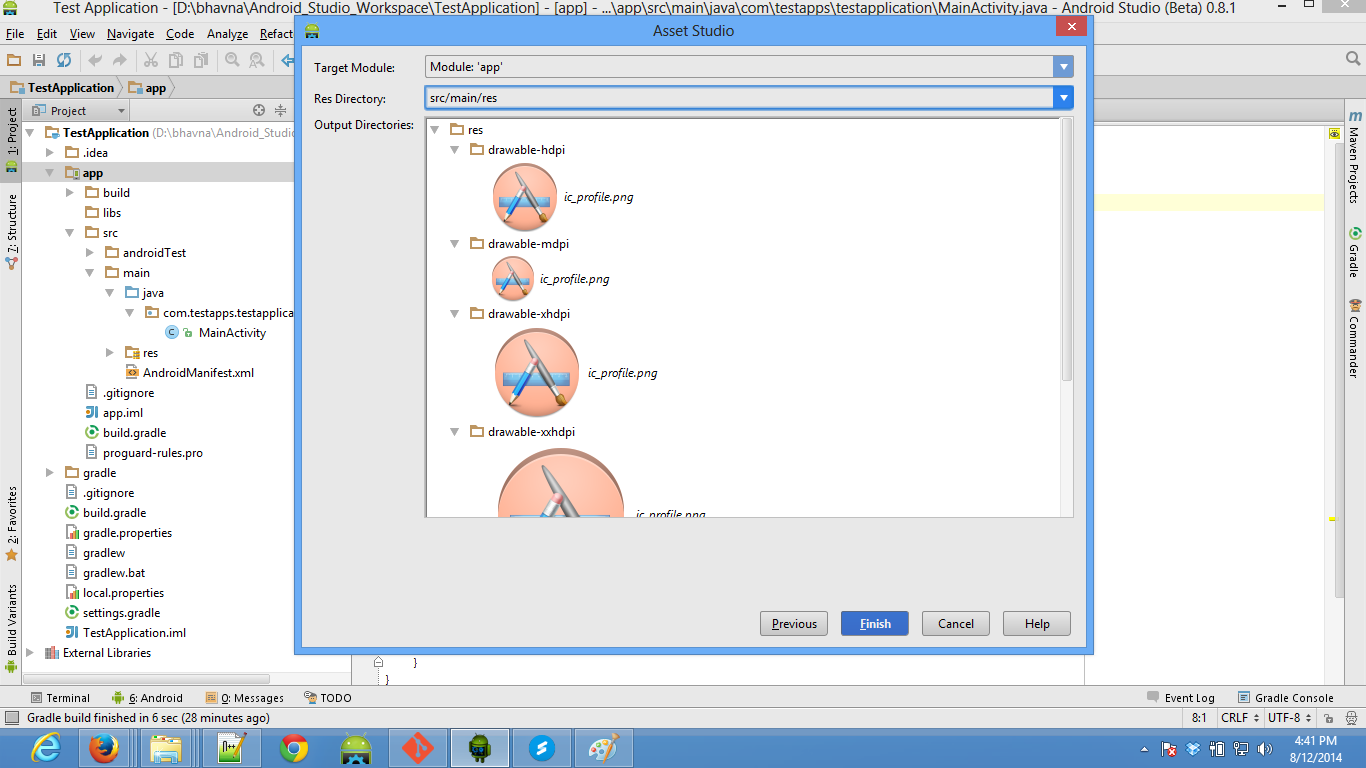This screenshot has width=1366, height=768.
Task: Open the Firefox icon in the taskbar
Action: click(104, 748)
